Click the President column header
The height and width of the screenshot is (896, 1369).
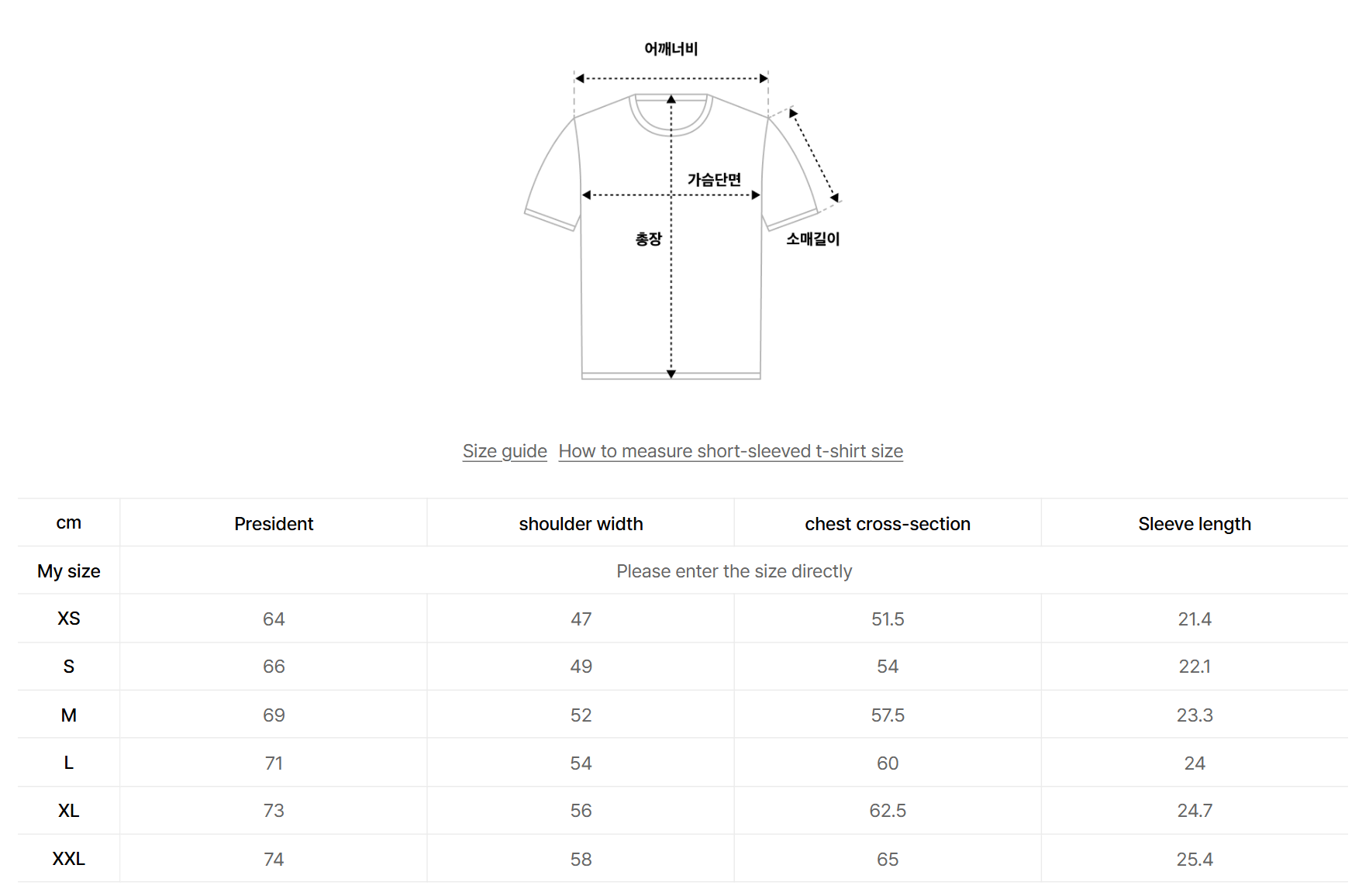coord(274,524)
